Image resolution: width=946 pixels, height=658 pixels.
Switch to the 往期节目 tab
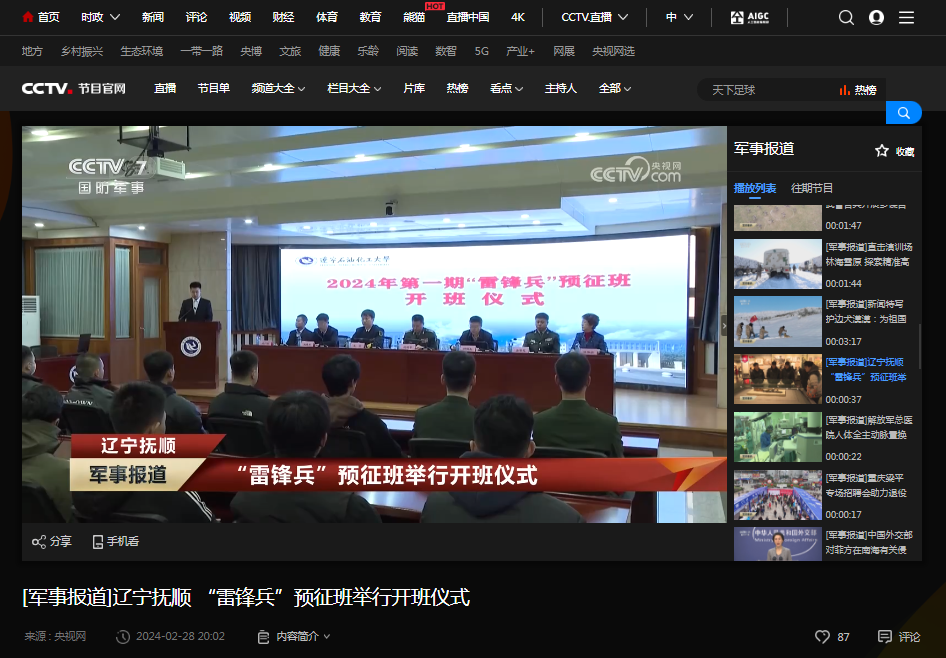[810, 187]
